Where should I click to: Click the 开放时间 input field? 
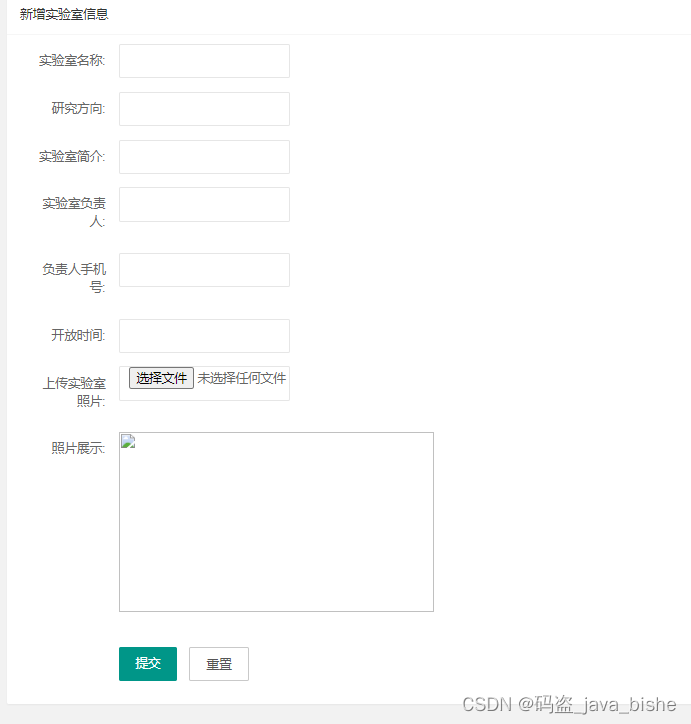204,336
